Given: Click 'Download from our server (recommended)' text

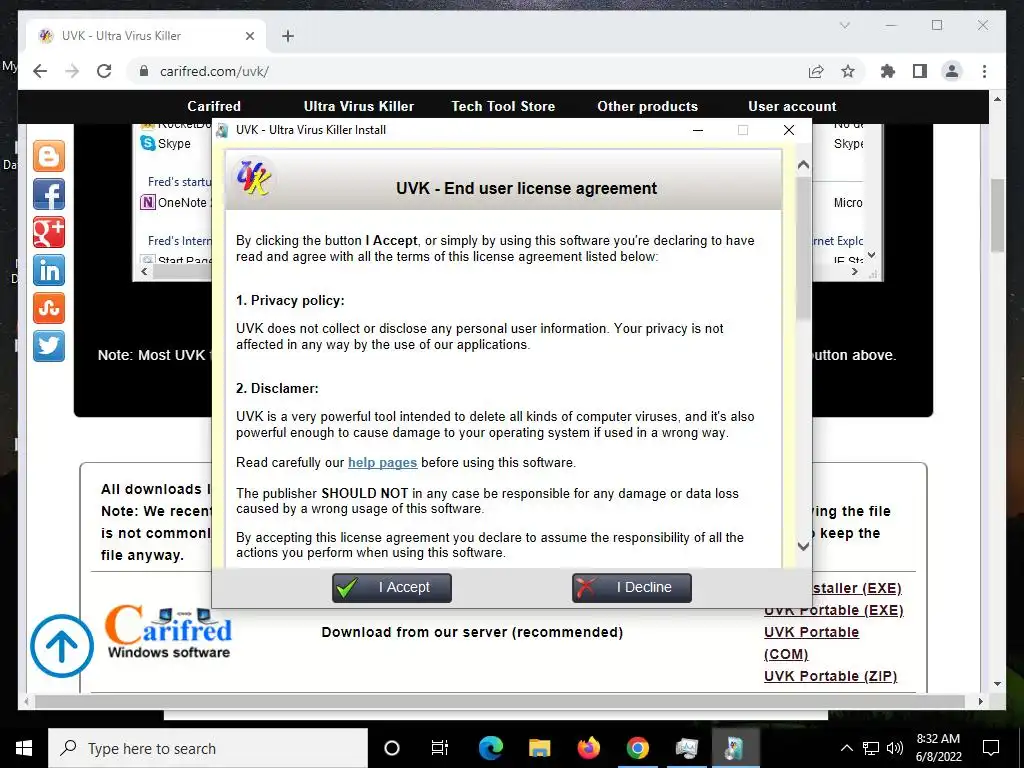Looking at the screenshot, I should 472,632.
